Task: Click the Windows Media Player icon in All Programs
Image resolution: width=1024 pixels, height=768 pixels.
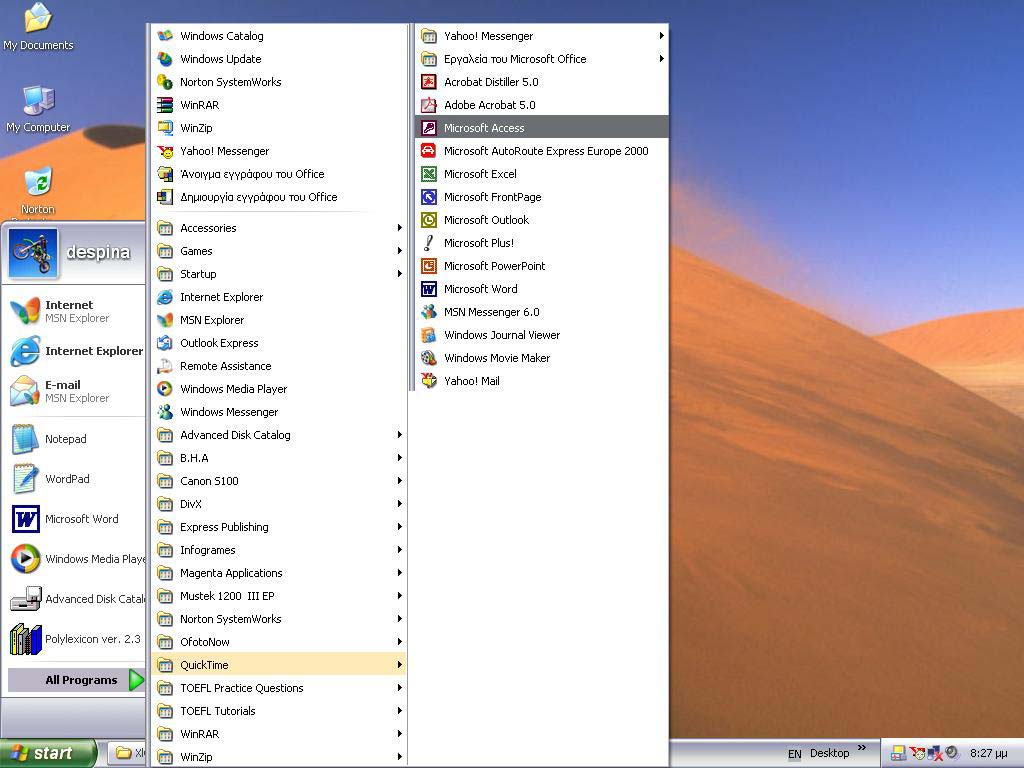Action: tap(165, 389)
